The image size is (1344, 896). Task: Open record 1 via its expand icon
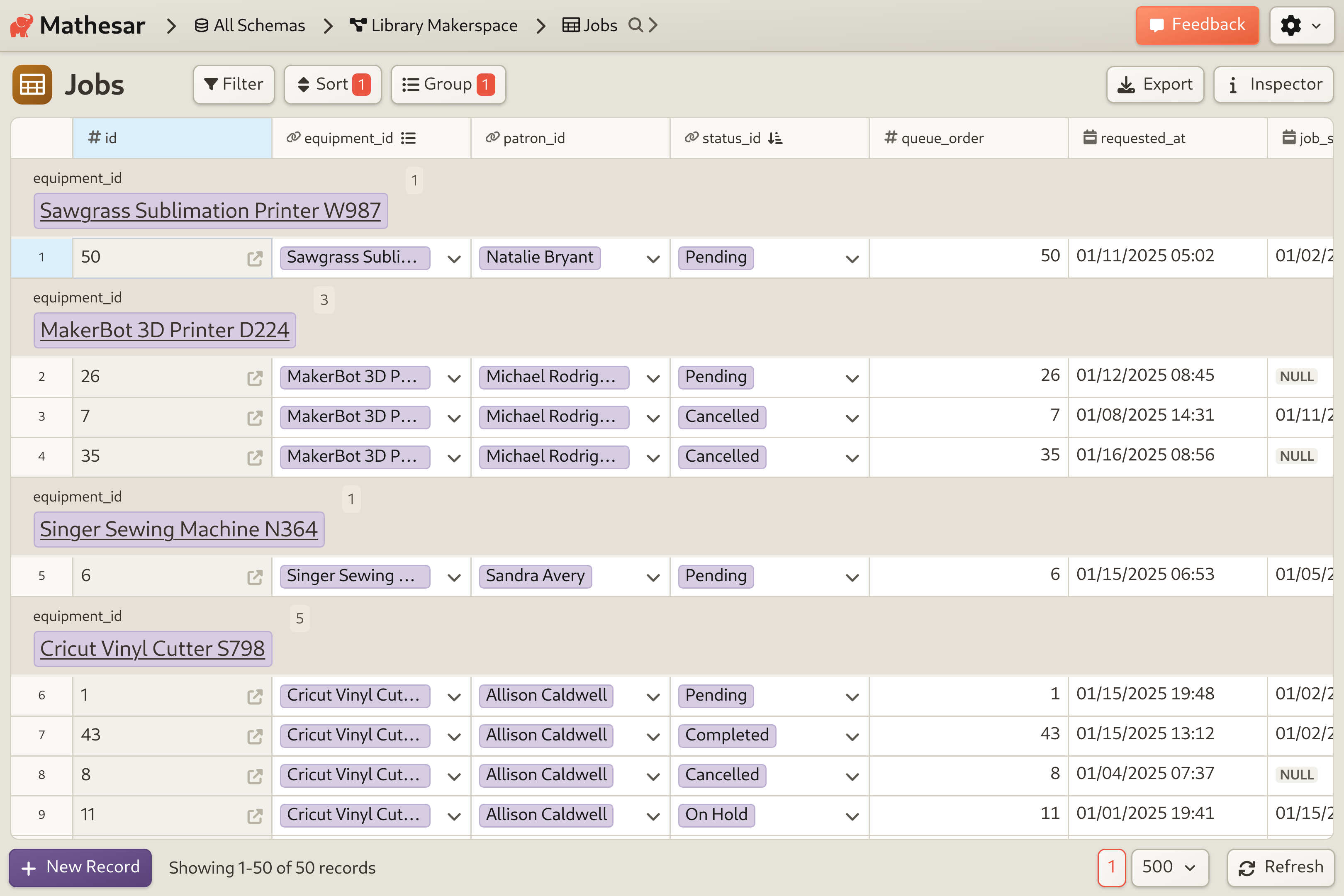[x=255, y=696]
